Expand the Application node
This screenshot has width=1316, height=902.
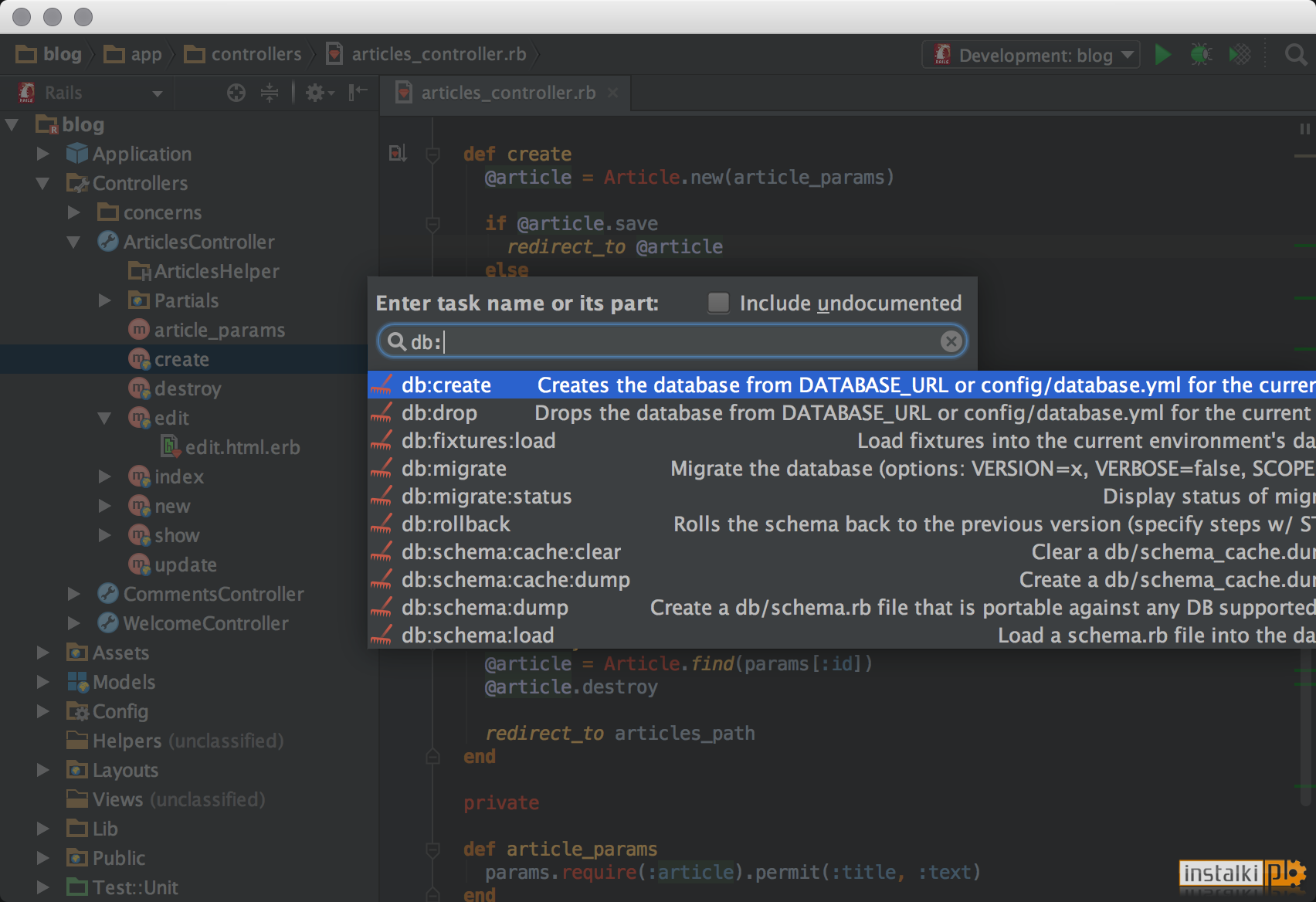click(x=43, y=154)
